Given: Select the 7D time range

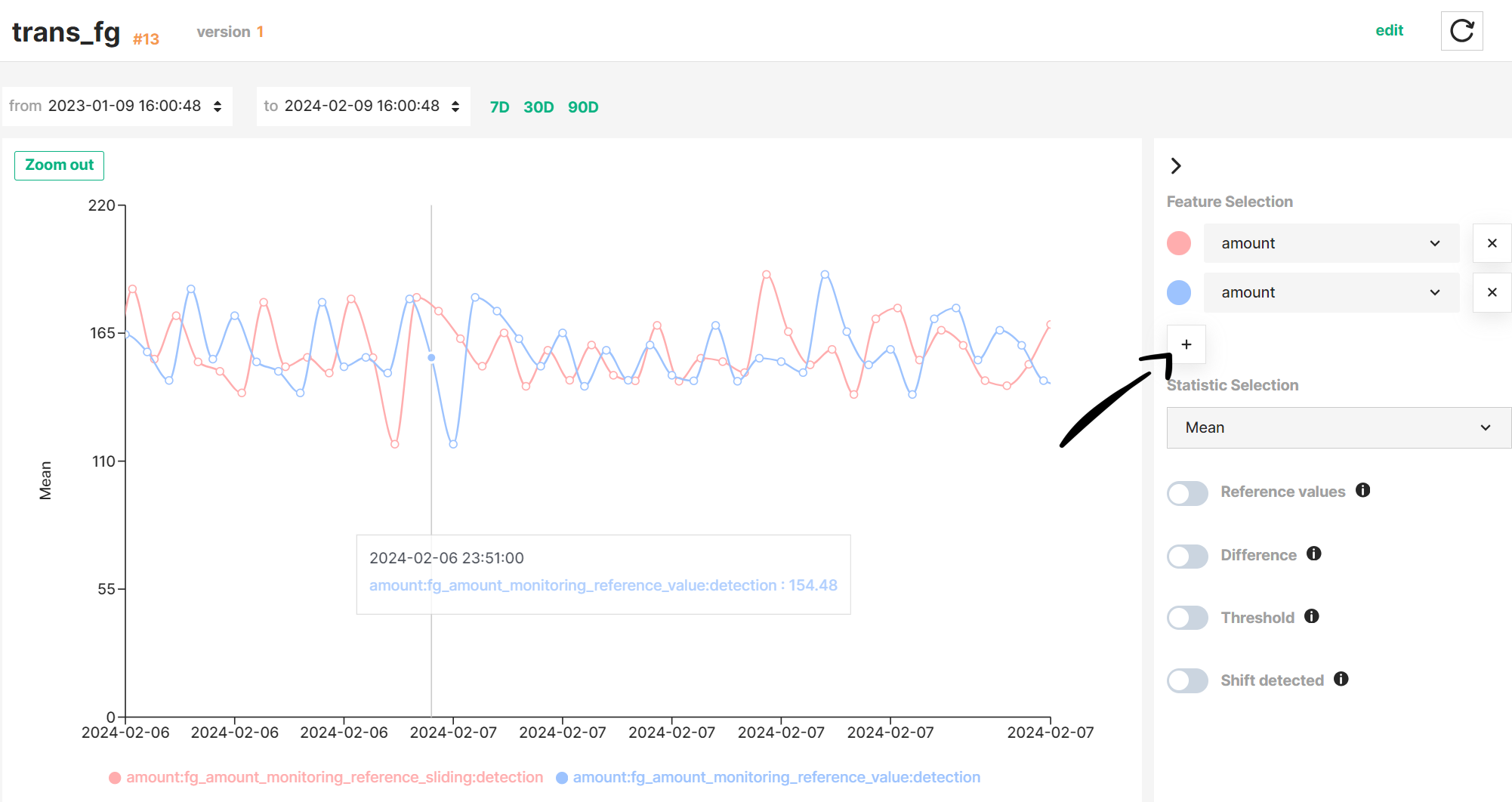Looking at the screenshot, I should [499, 106].
